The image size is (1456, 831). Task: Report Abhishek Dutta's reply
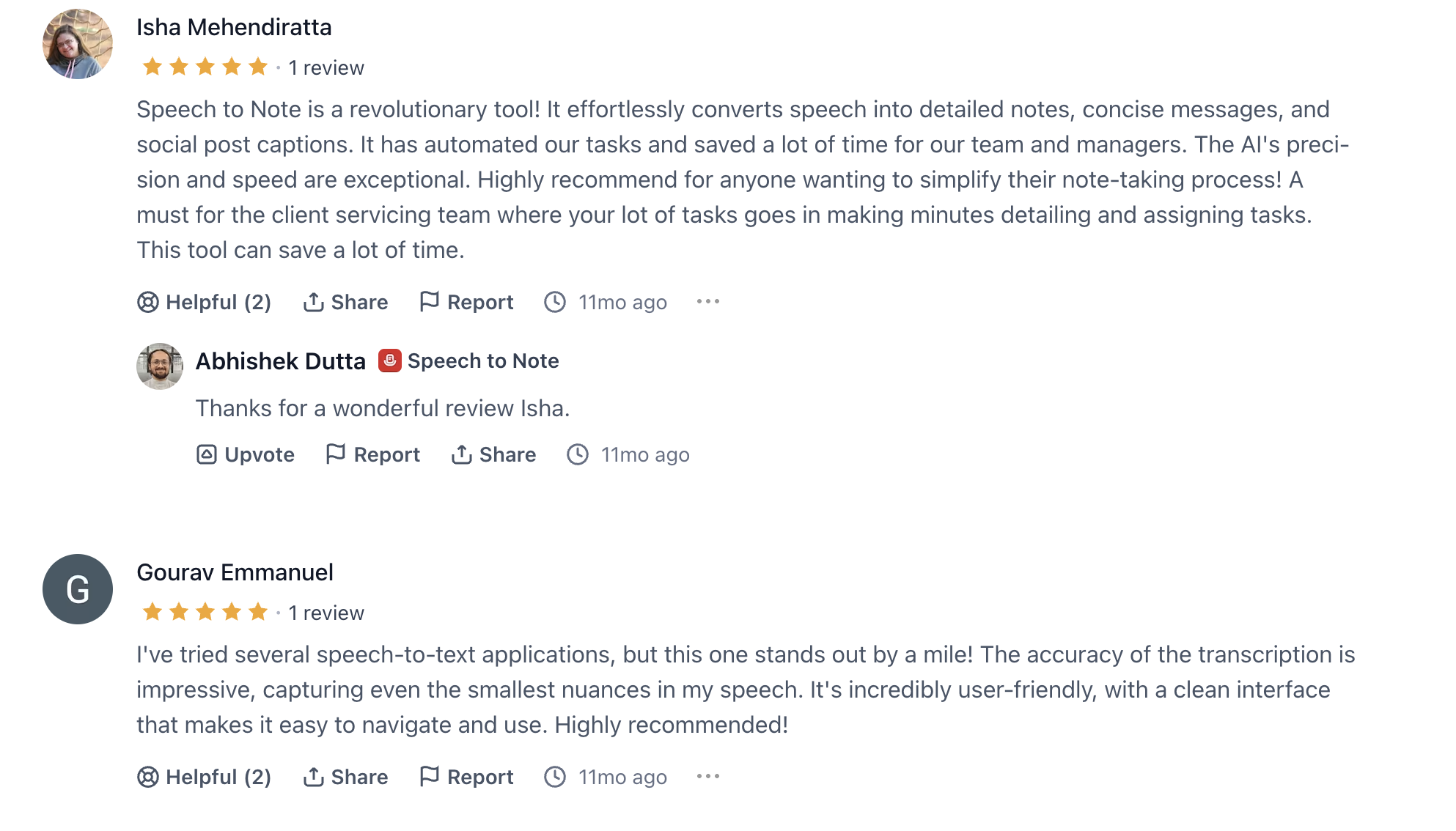373,454
